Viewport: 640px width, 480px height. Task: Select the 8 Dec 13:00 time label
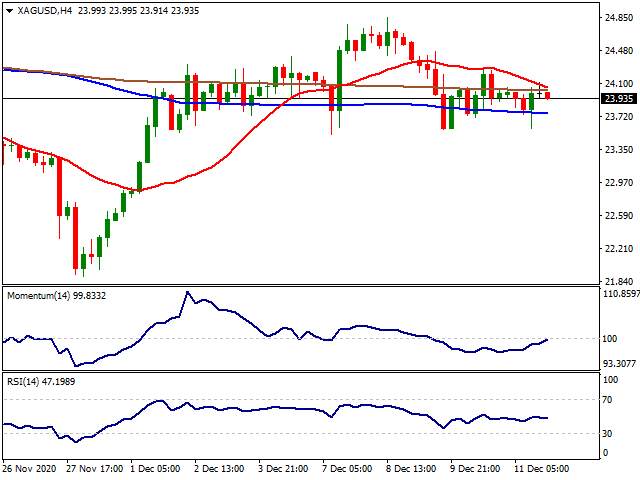[x=411, y=469]
